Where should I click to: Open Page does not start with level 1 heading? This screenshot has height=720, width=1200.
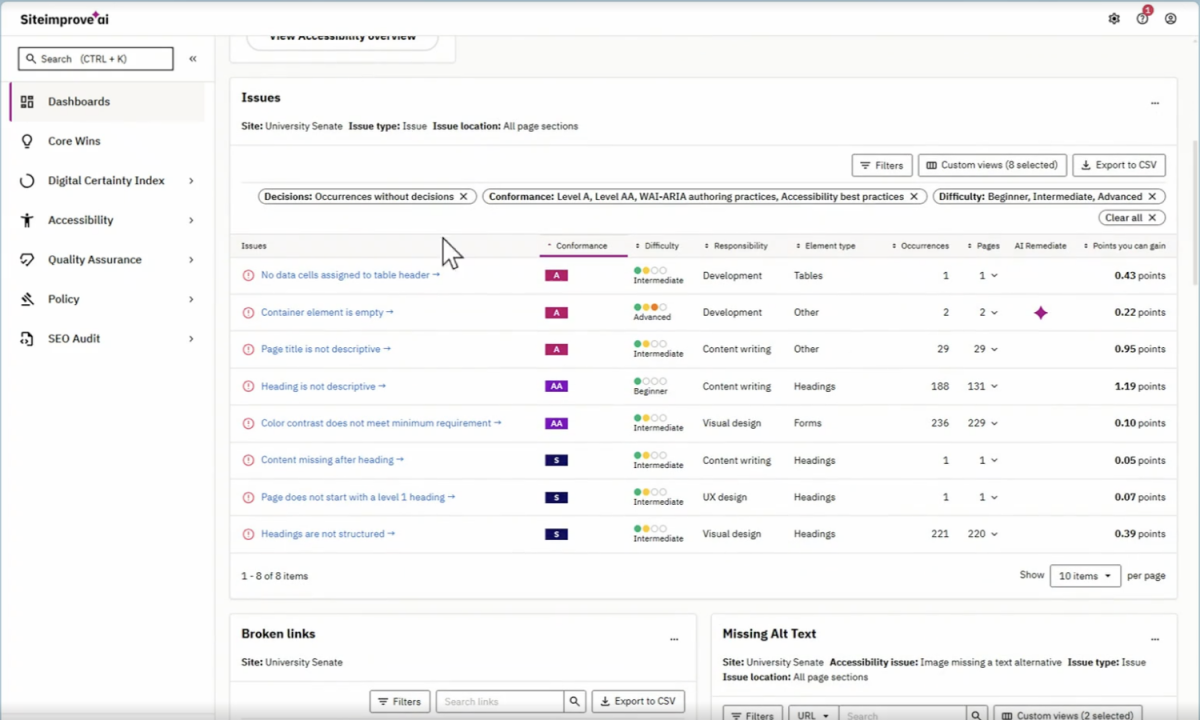[x=358, y=497]
